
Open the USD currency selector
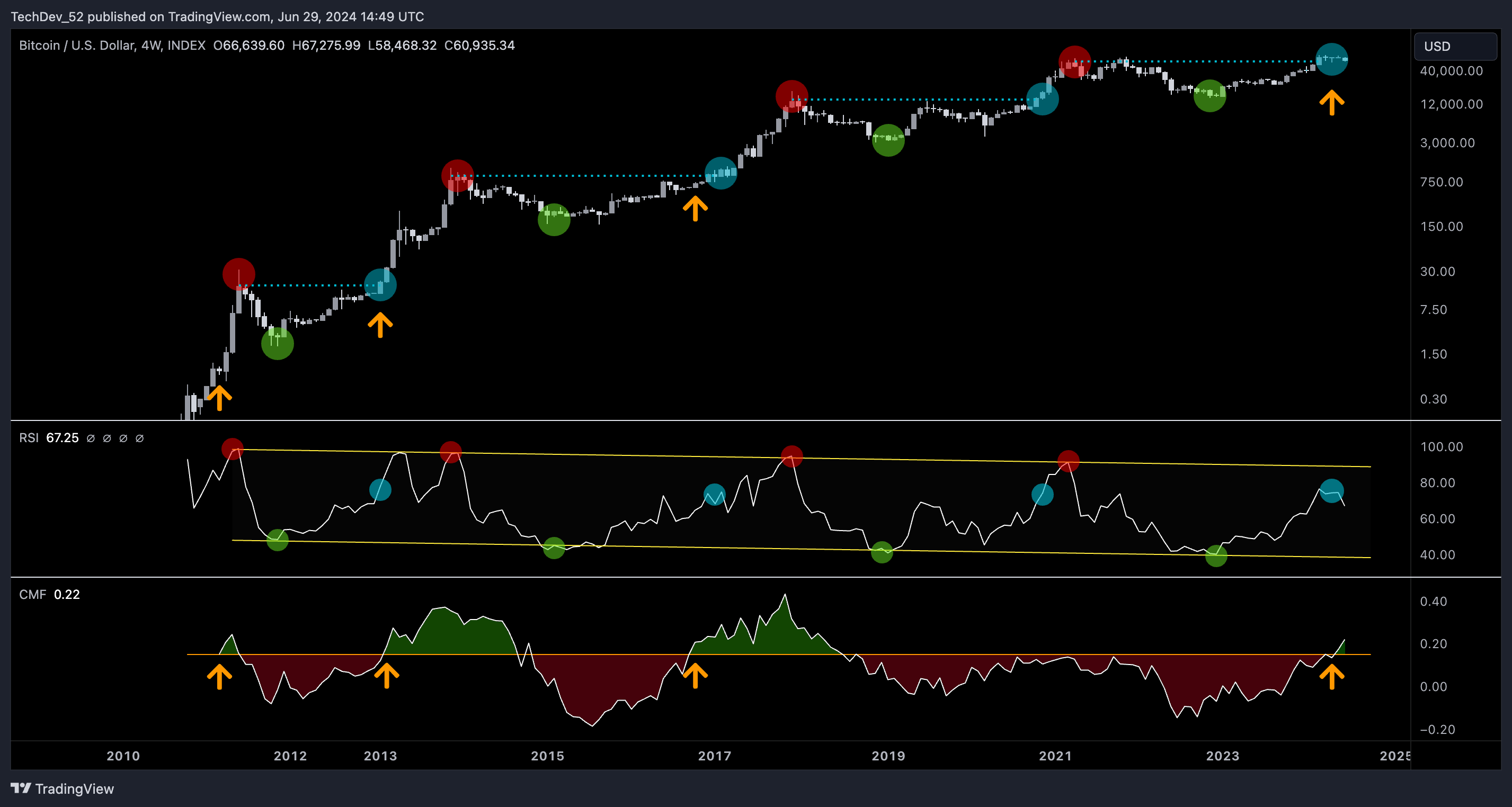click(1455, 46)
